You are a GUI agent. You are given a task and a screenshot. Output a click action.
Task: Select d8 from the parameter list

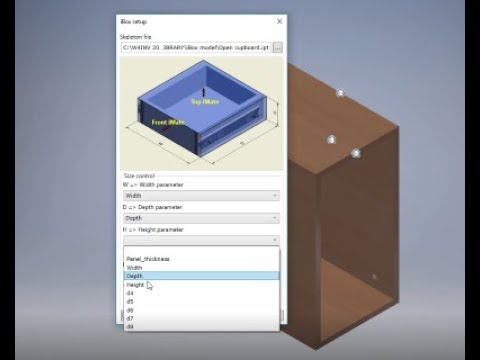[x=201, y=327]
